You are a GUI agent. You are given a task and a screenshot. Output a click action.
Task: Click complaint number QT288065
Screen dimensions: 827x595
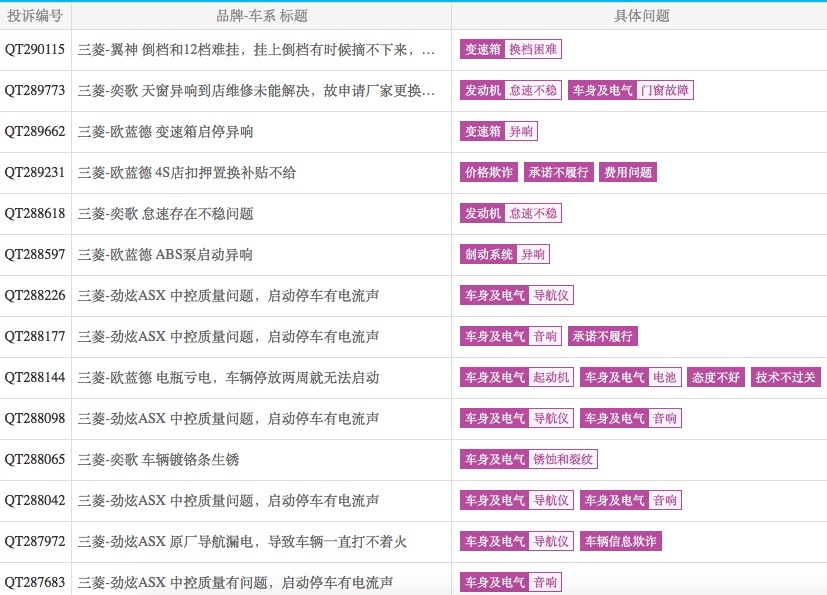tap(35, 459)
